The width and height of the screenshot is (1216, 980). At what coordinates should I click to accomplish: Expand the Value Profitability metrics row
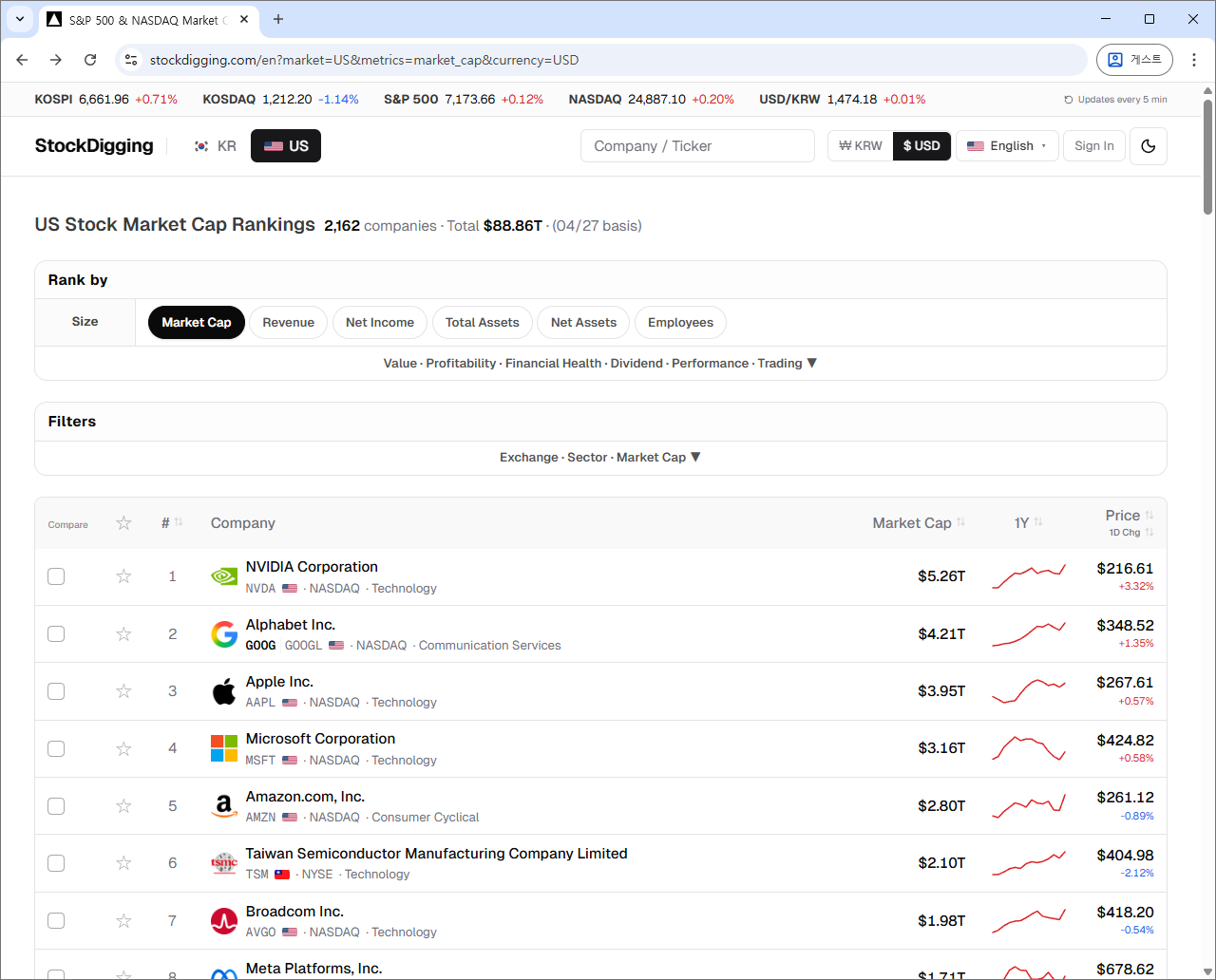tap(600, 364)
